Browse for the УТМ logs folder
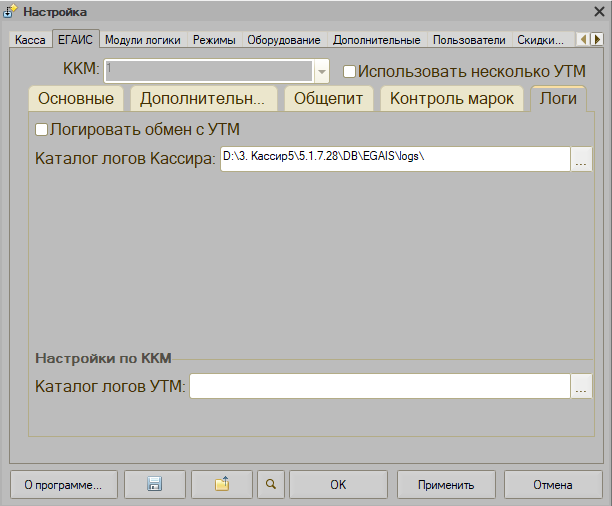Image resolution: width=612 pixels, height=506 pixels. coord(581,387)
